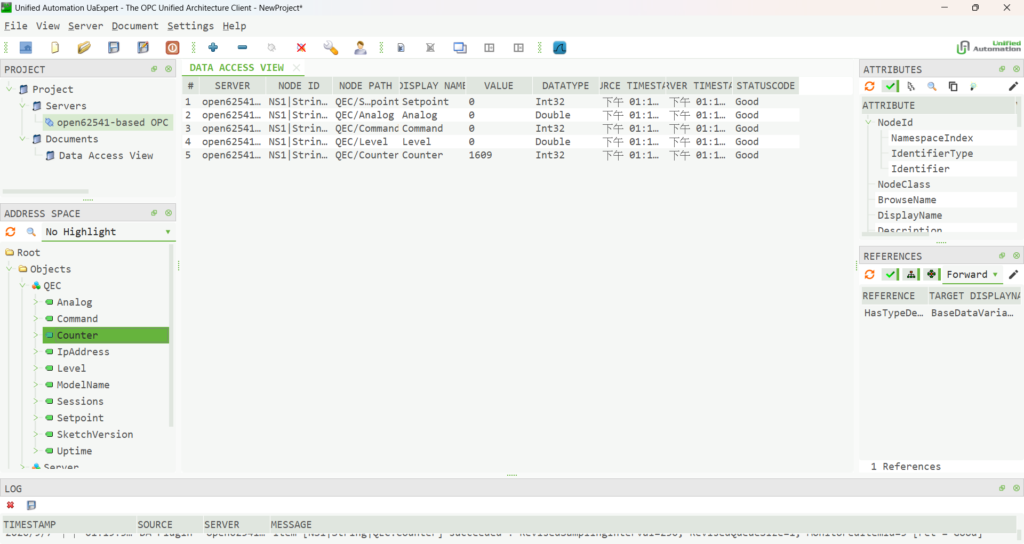Click the pencil edit icon in References

point(1013,274)
